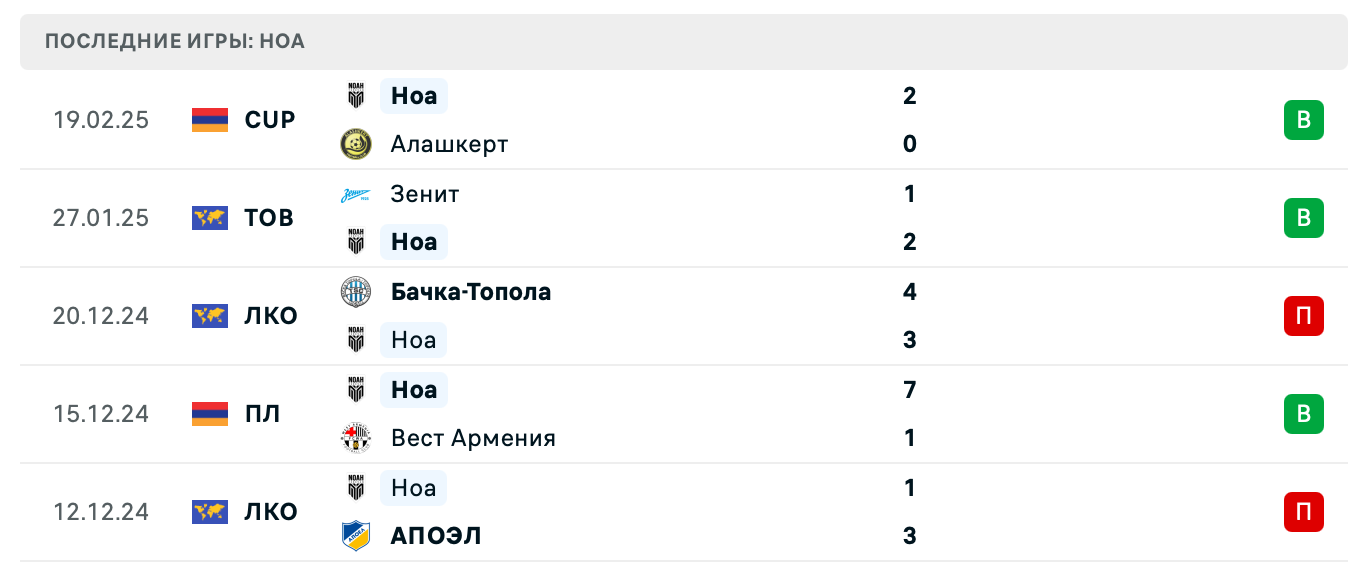1366x582 pixels.
Task: Click the red П badge for Бачка-Топола game
Action: coord(1303,315)
